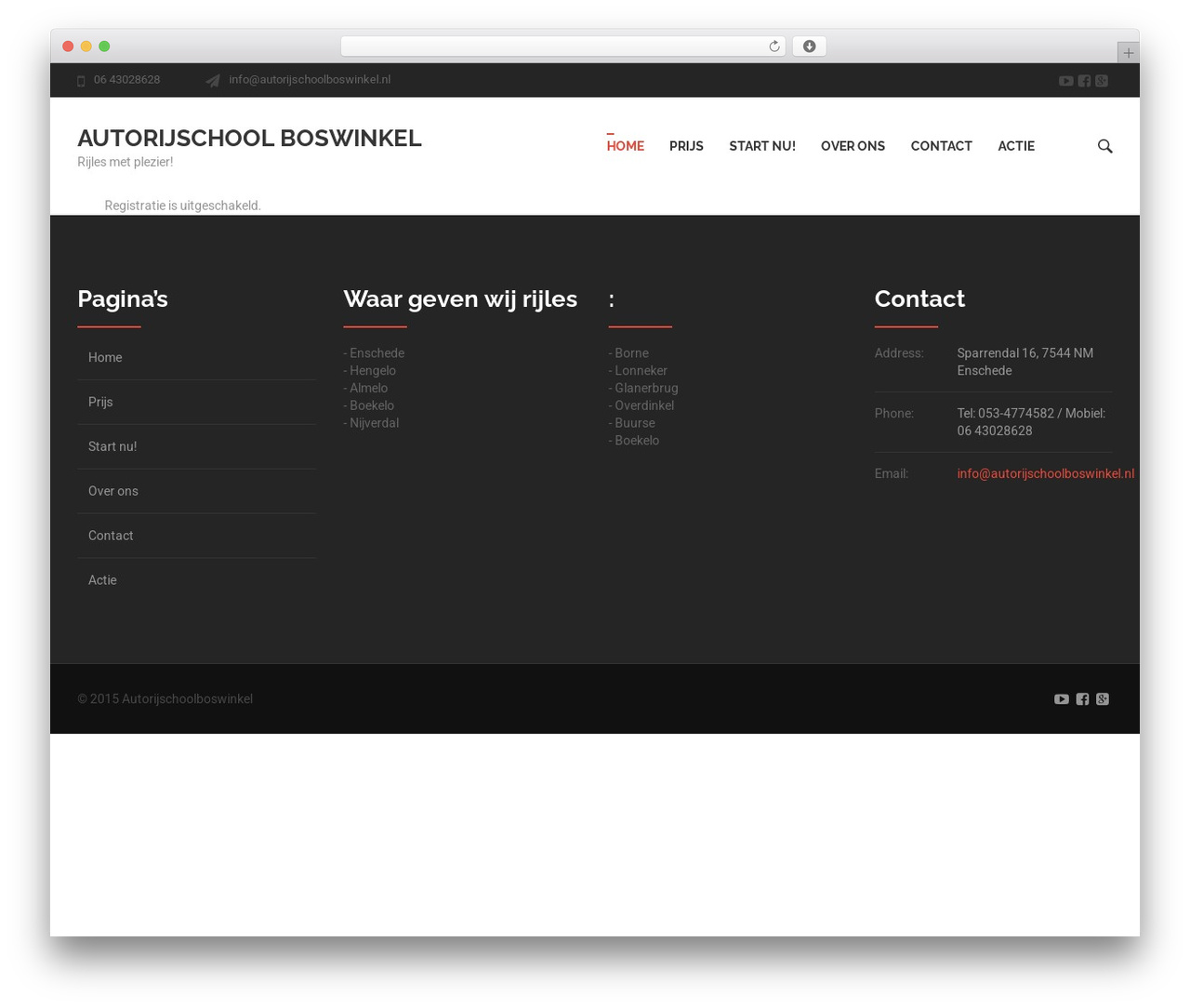The width and height of the screenshot is (1190, 1008).
Task: Open a new tab with plus button
Action: tap(1128, 53)
